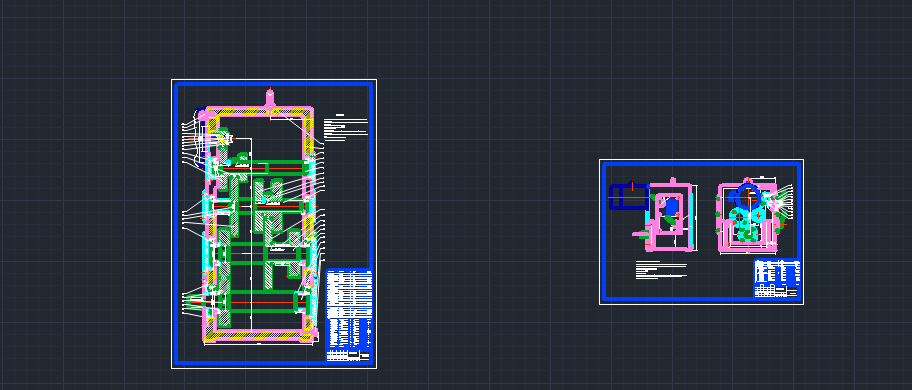The image size is (912, 390).
Task: Click the title block of the left sheet
Action: coord(349,315)
